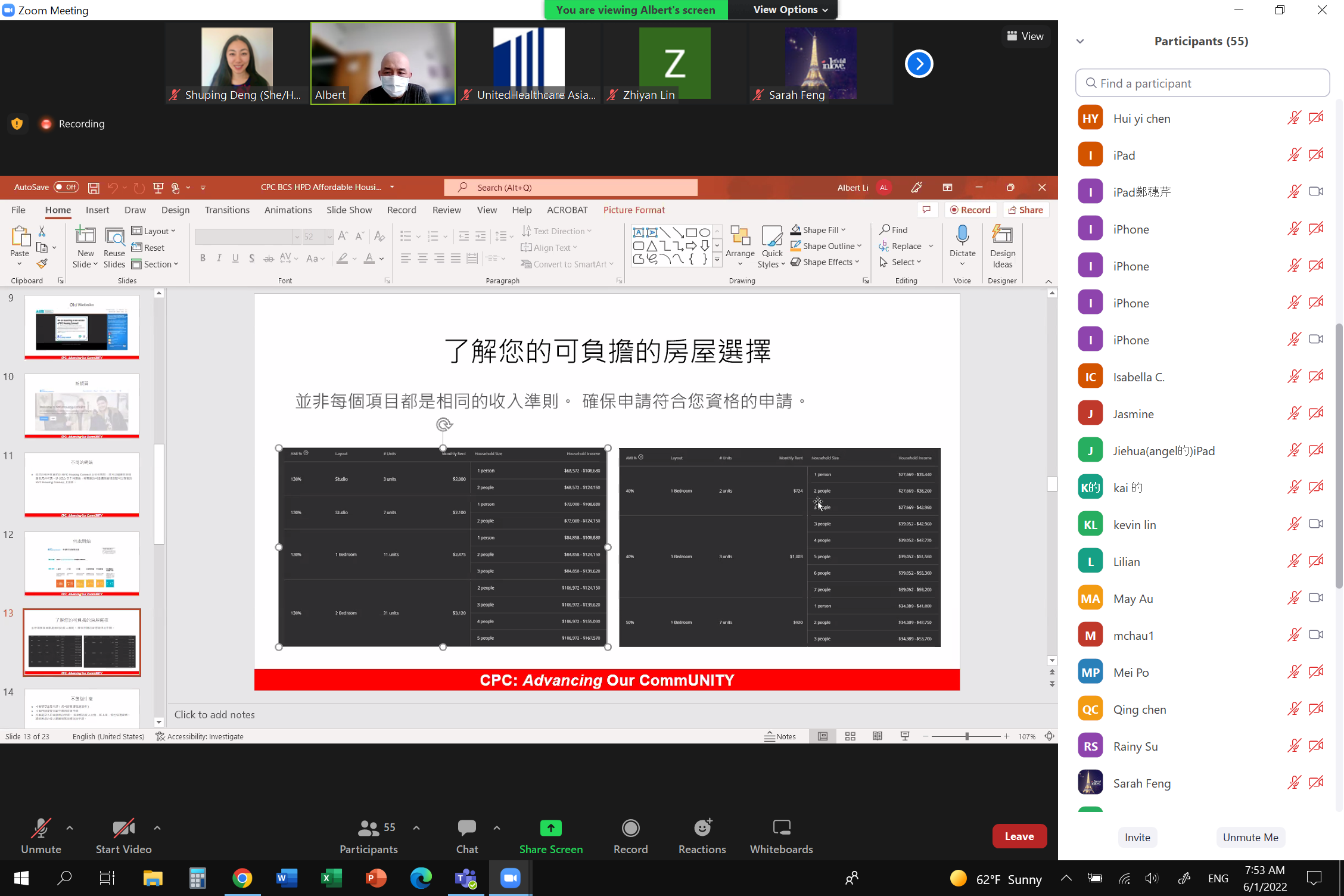Viewport: 1344px width, 896px height.
Task: Expand audio options caret beside Unmute
Action: (x=70, y=827)
